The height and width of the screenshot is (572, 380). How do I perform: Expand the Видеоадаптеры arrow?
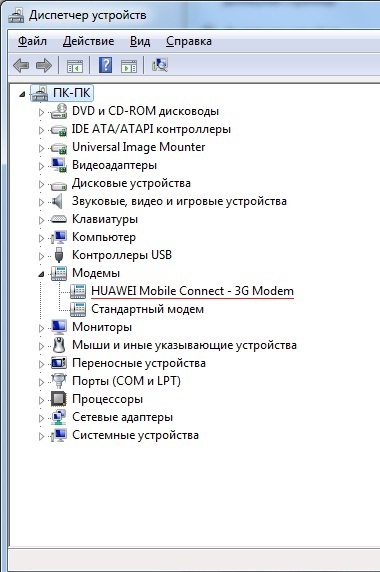tap(41, 166)
